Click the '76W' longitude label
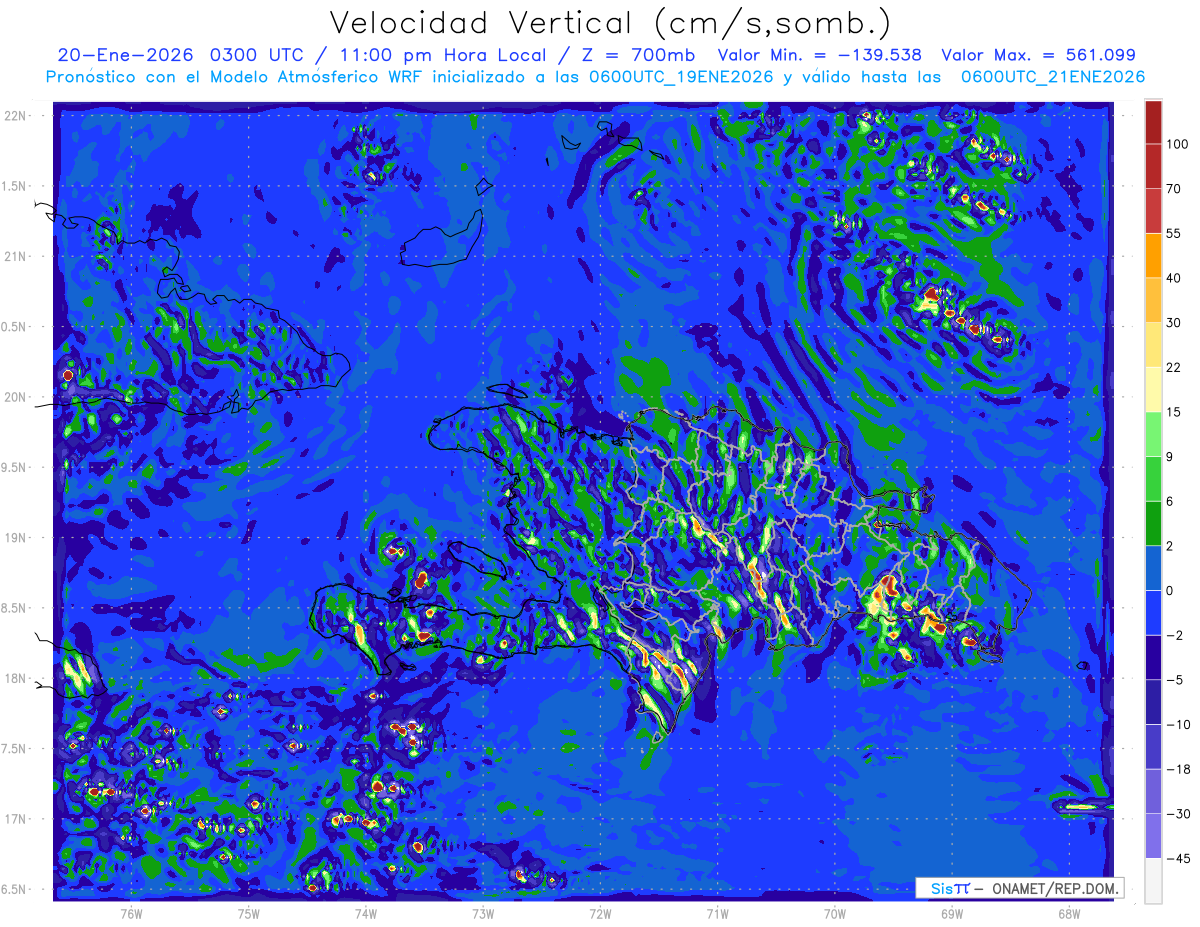Screen dimensions: 1200x927 tap(131, 913)
